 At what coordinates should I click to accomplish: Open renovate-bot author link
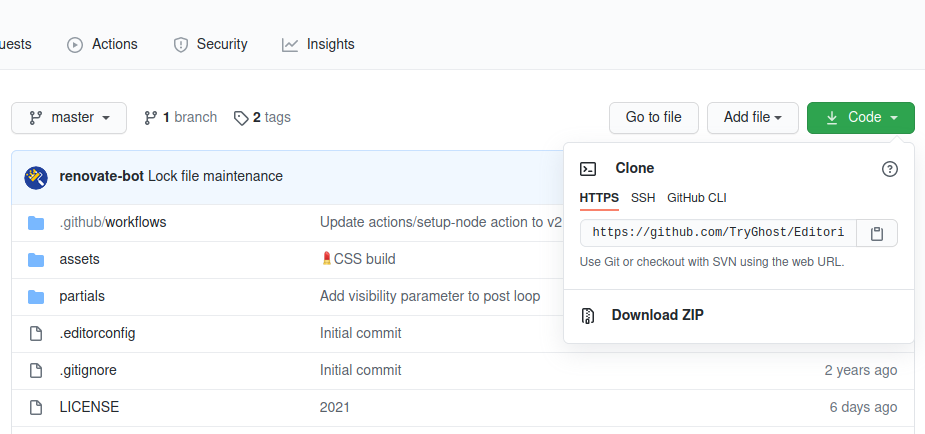pyautogui.click(x=101, y=176)
